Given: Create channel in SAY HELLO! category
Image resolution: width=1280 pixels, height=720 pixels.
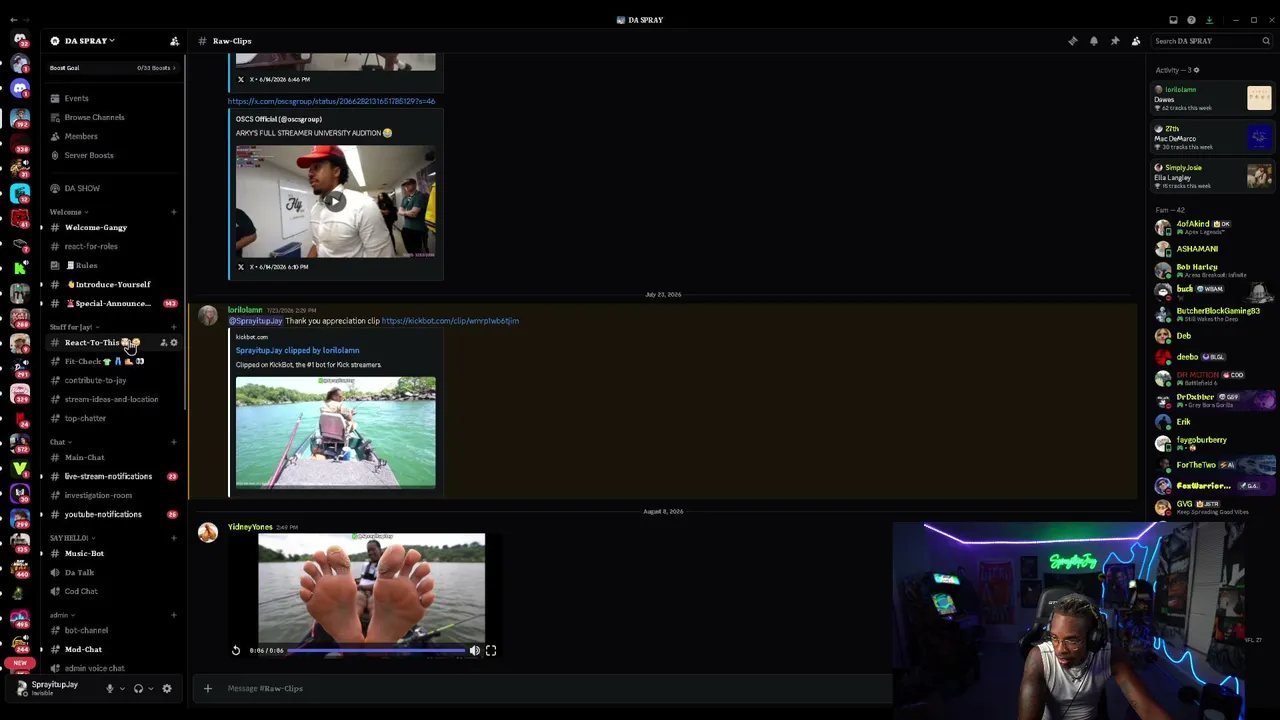Looking at the screenshot, I should pyautogui.click(x=173, y=538).
